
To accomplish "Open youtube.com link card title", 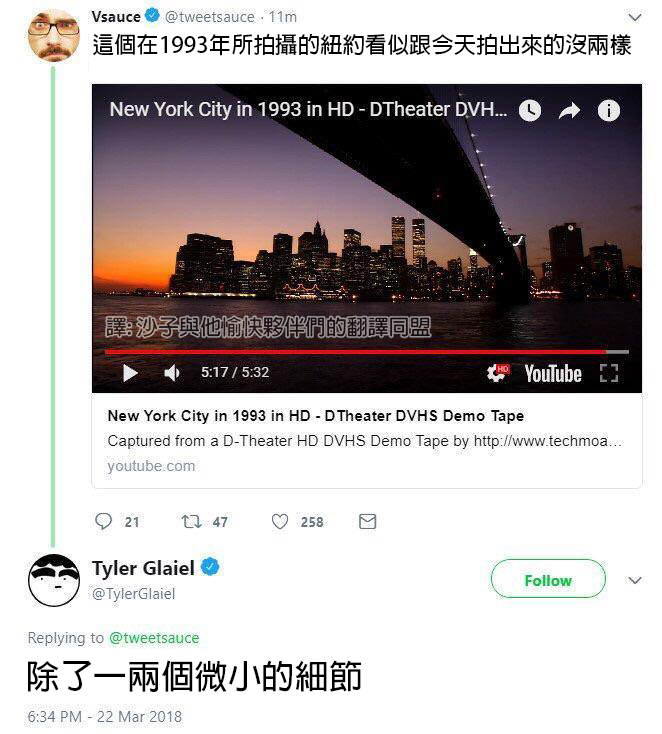I will click(316, 416).
